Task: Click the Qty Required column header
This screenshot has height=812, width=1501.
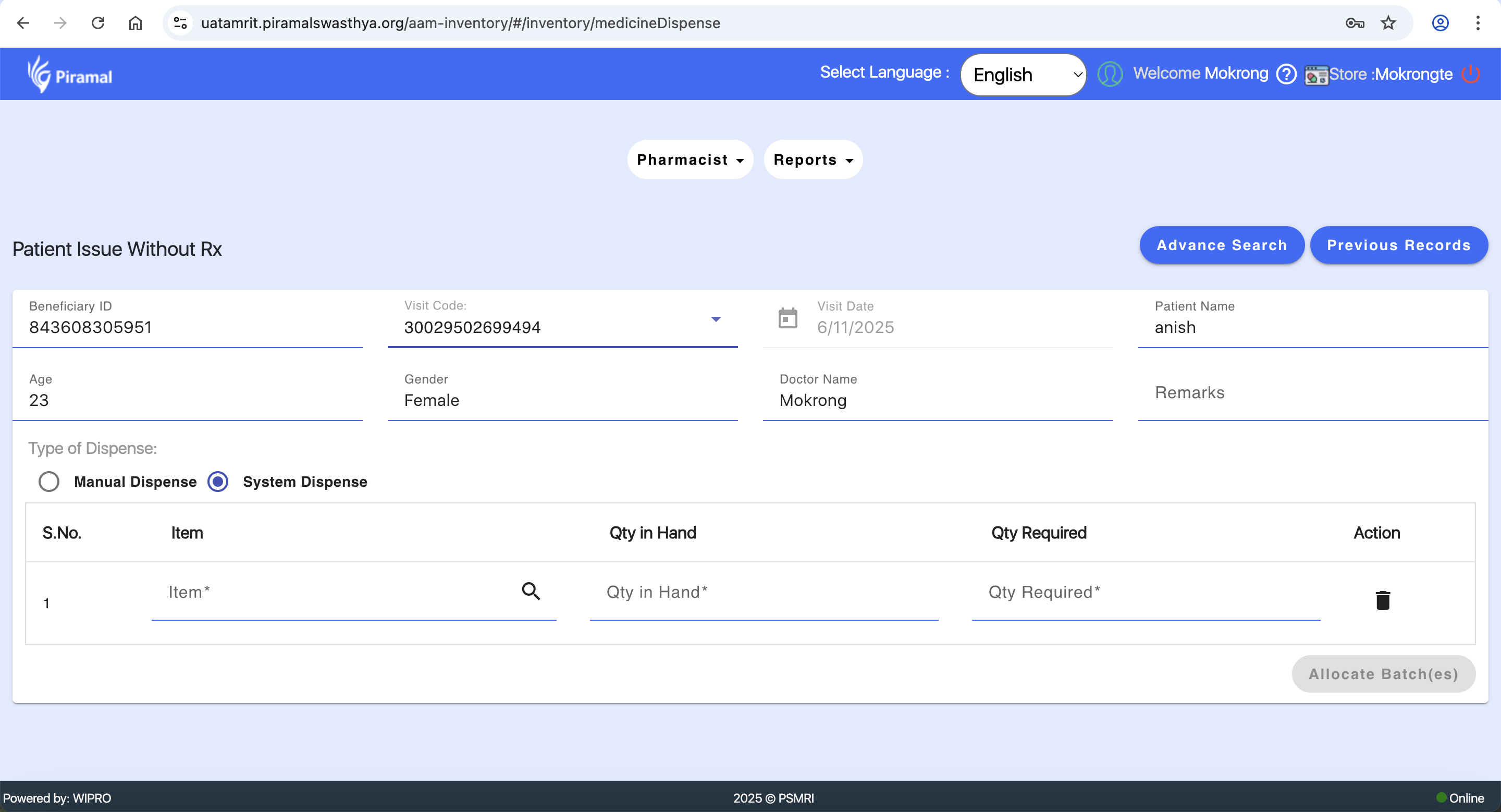Action: [1039, 533]
